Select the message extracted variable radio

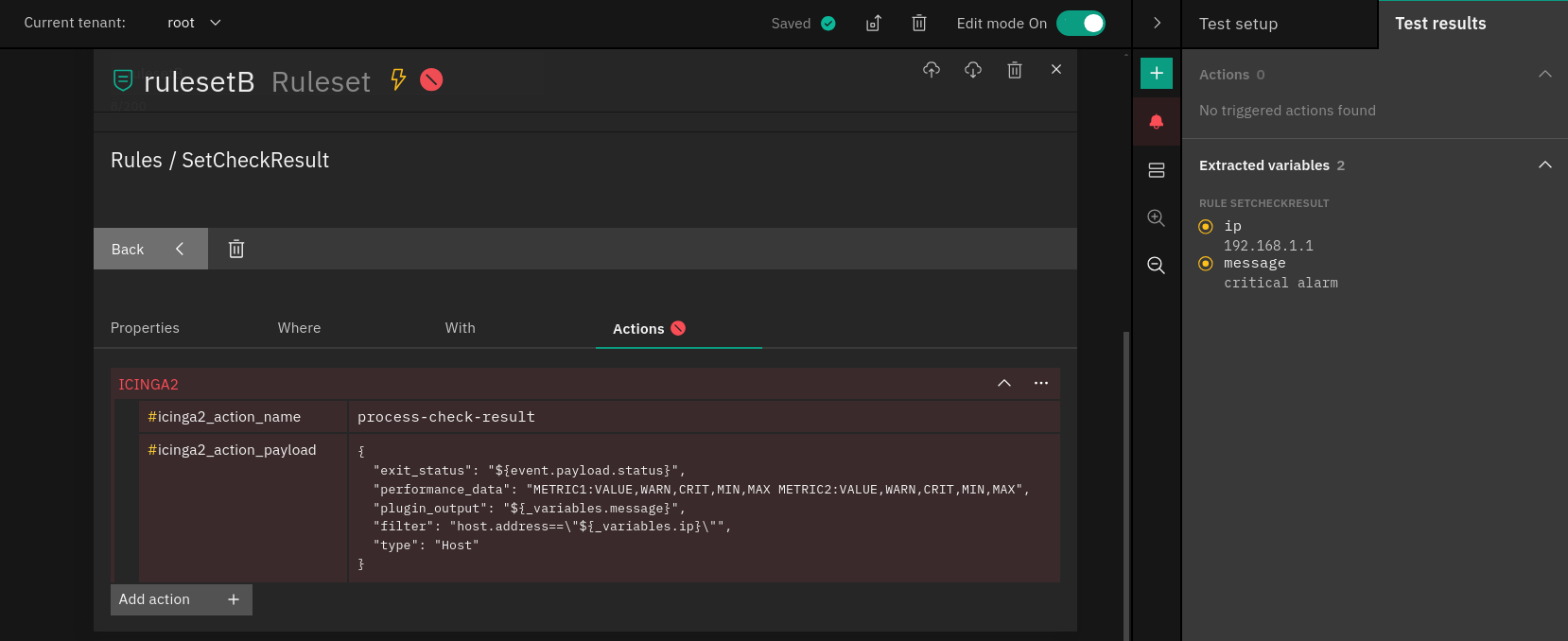1206,264
